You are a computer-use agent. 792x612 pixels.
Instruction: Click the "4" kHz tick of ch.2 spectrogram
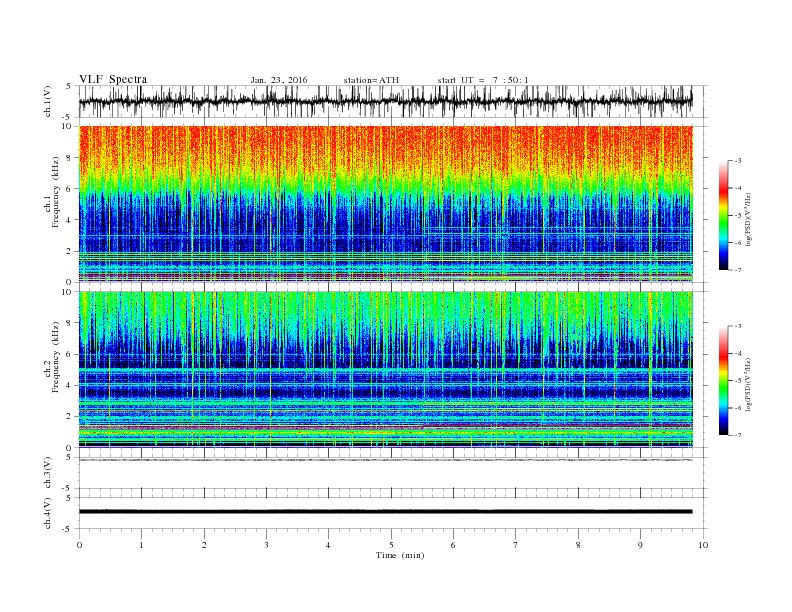coord(70,385)
